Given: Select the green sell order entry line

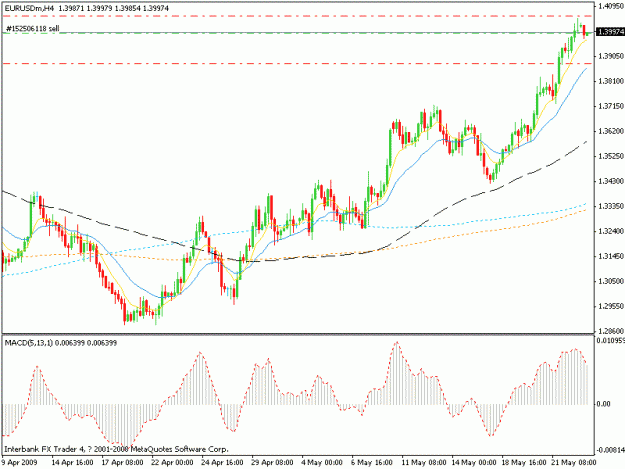Looking at the screenshot, I should pos(298,33).
